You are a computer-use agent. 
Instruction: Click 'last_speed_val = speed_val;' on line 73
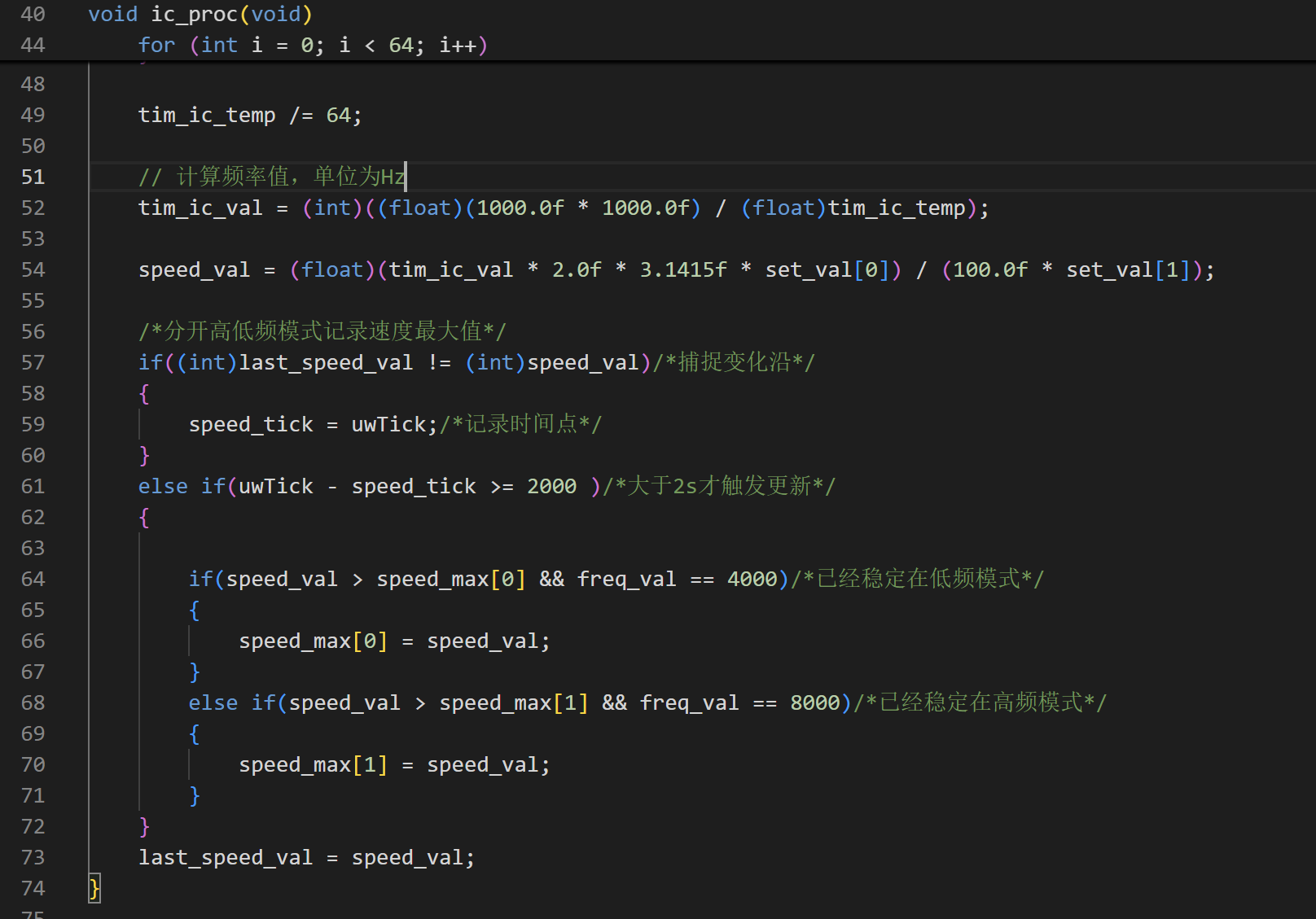[x=306, y=858]
